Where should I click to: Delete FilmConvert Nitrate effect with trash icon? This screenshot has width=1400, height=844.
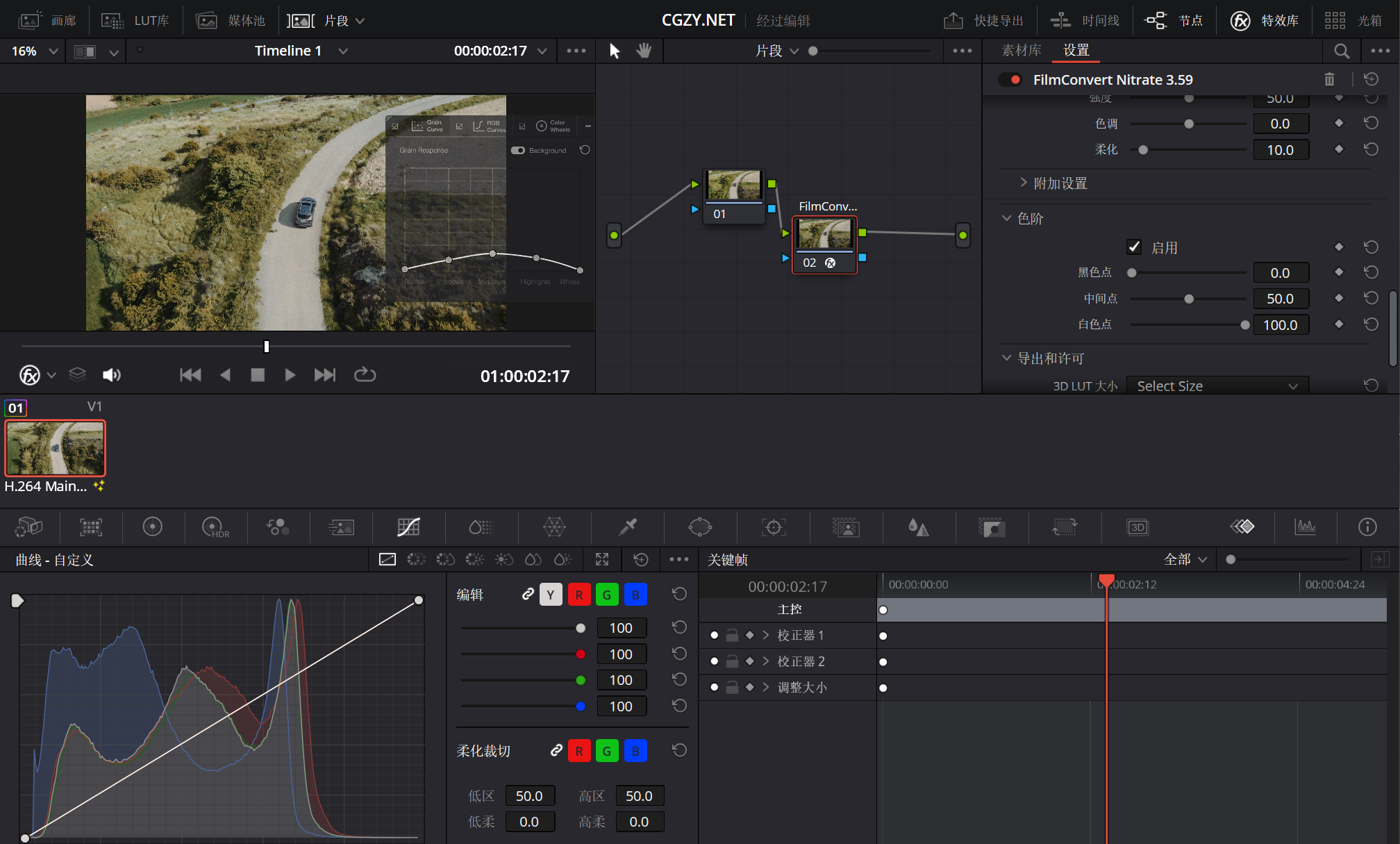1329,79
